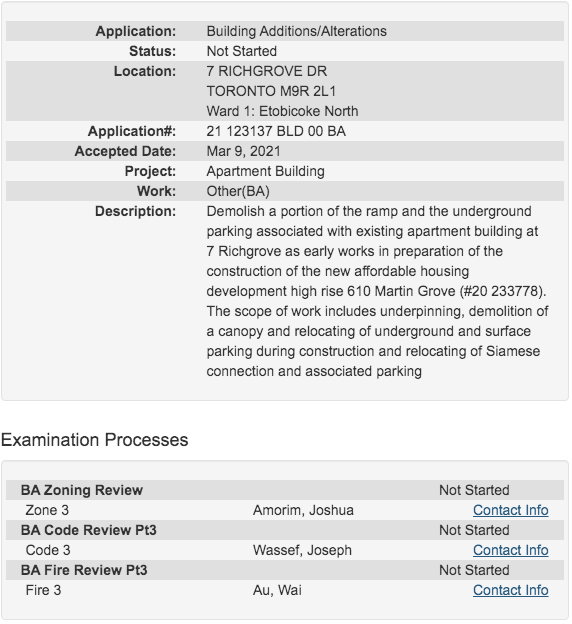The width and height of the screenshot is (572, 624).
Task: Click the examiner name Wassef, Joseph
Action: pyautogui.click(x=302, y=550)
